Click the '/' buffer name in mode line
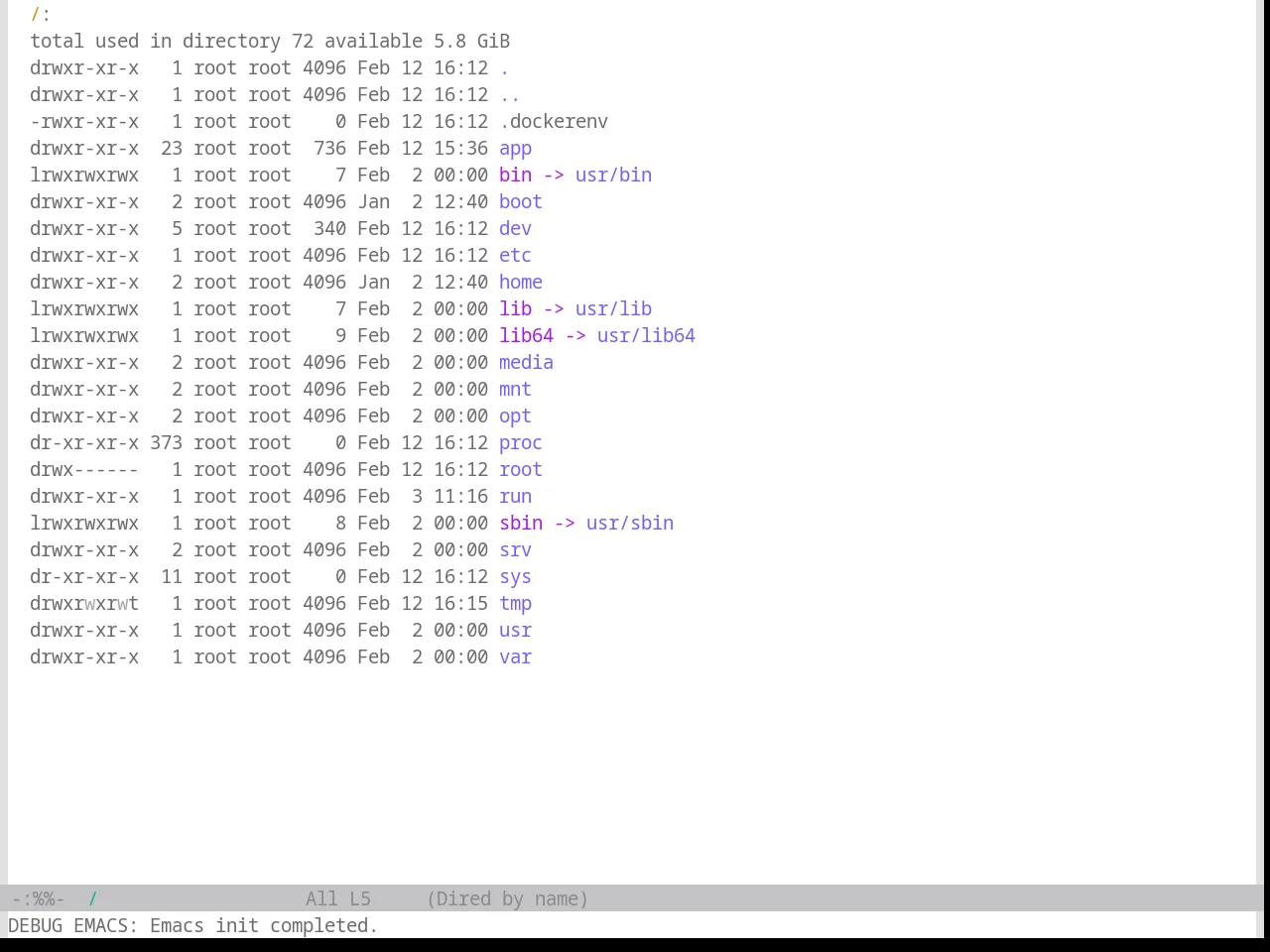This screenshot has height=952, width=1270. tap(93, 899)
